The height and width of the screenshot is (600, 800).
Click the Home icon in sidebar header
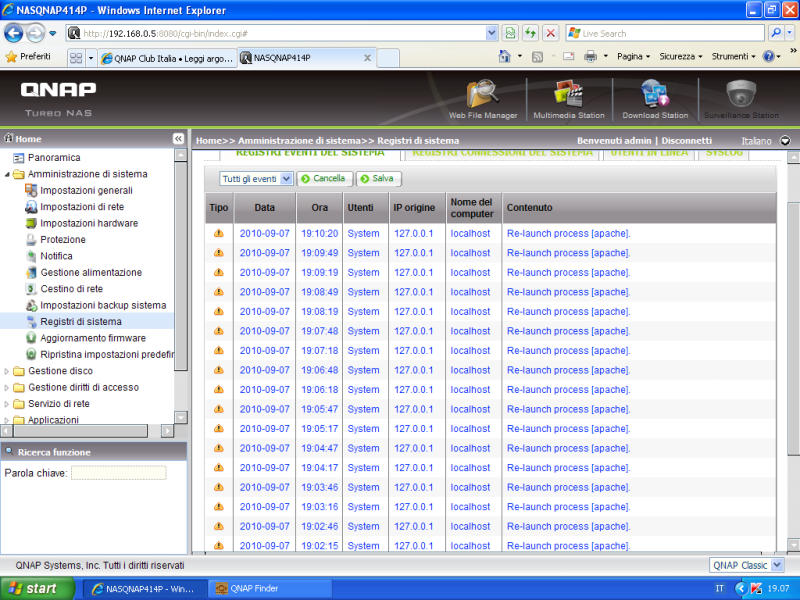[x=9, y=139]
